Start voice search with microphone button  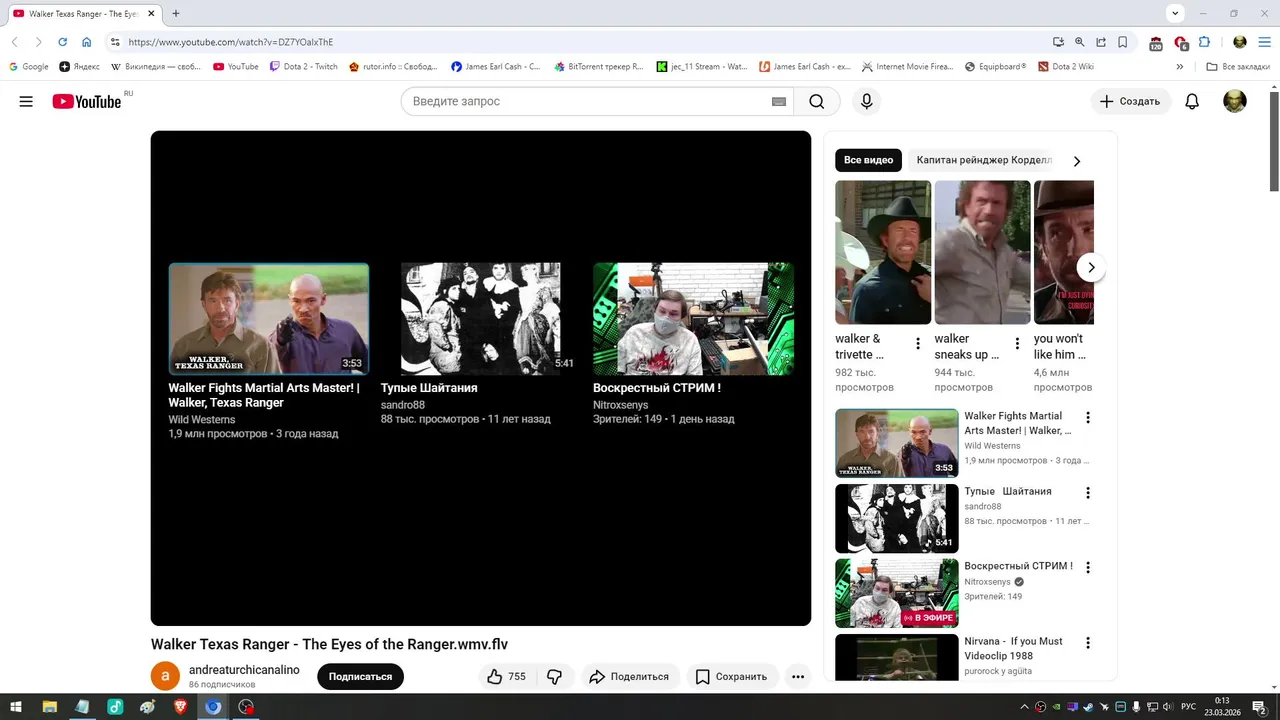click(x=867, y=101)
